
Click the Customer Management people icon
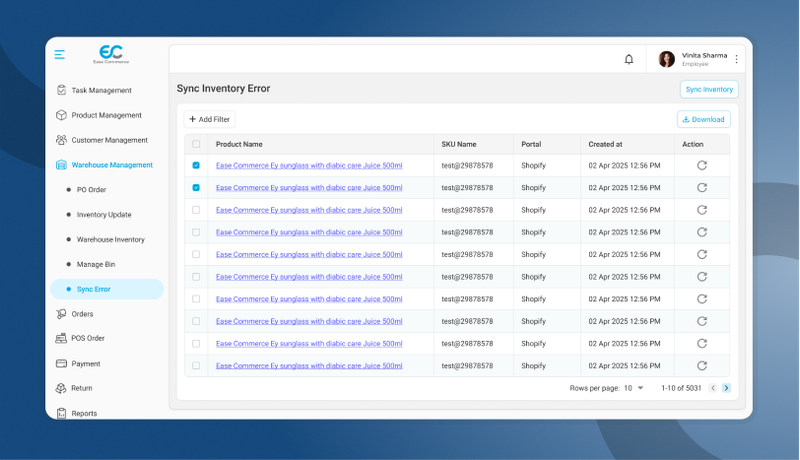coord(61,140)
